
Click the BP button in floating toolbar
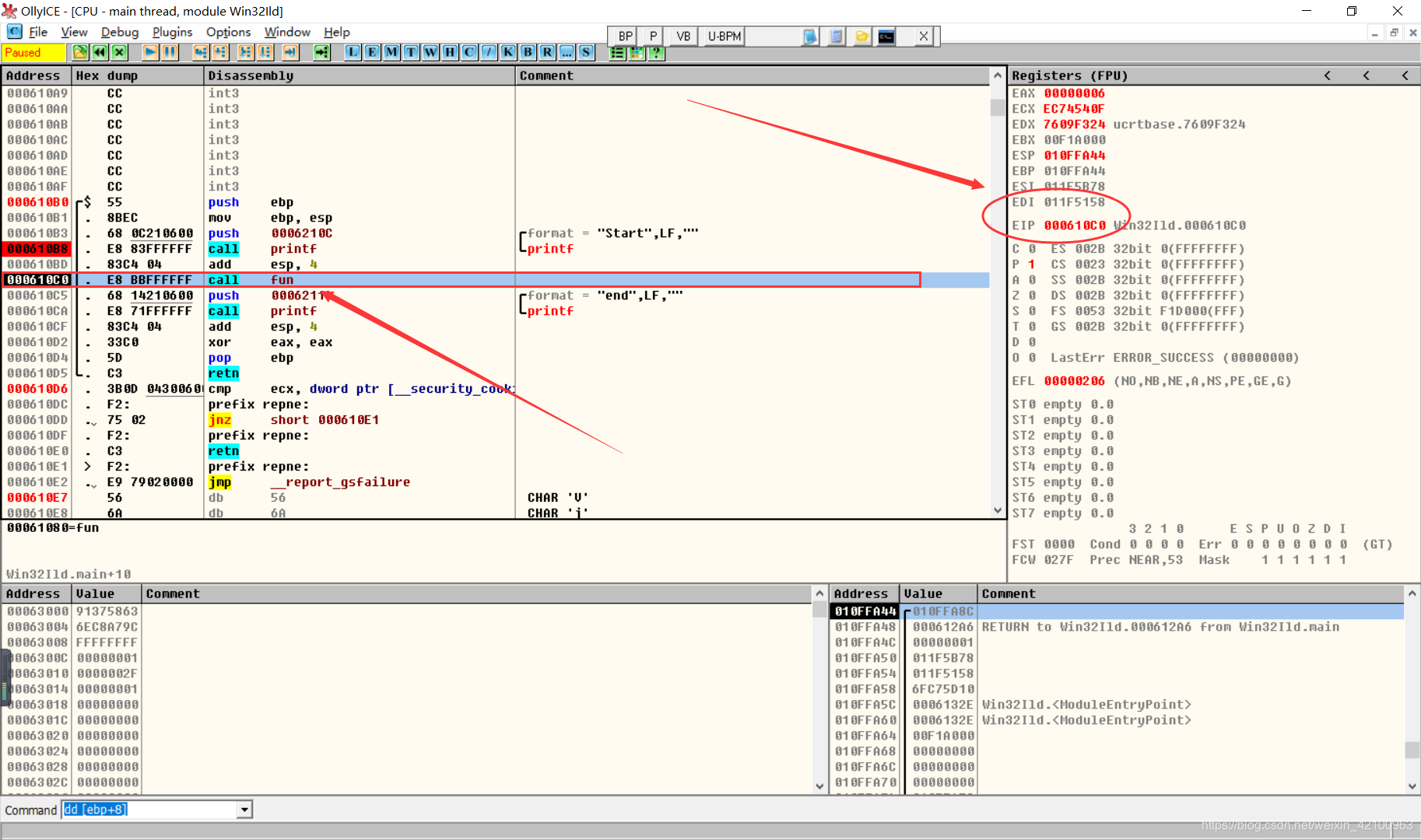[x=626, y=36]
